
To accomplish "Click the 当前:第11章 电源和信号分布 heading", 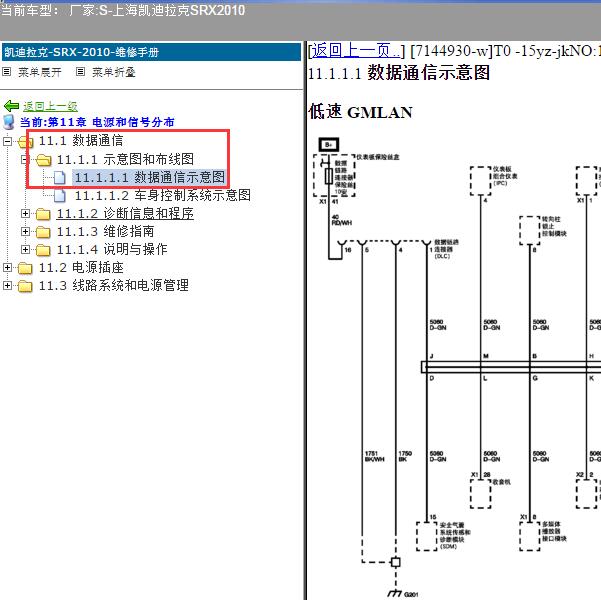I will point(97,122).
